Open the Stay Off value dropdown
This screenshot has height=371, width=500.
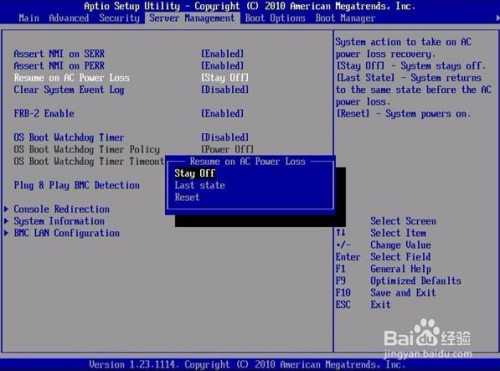point(225,78)
